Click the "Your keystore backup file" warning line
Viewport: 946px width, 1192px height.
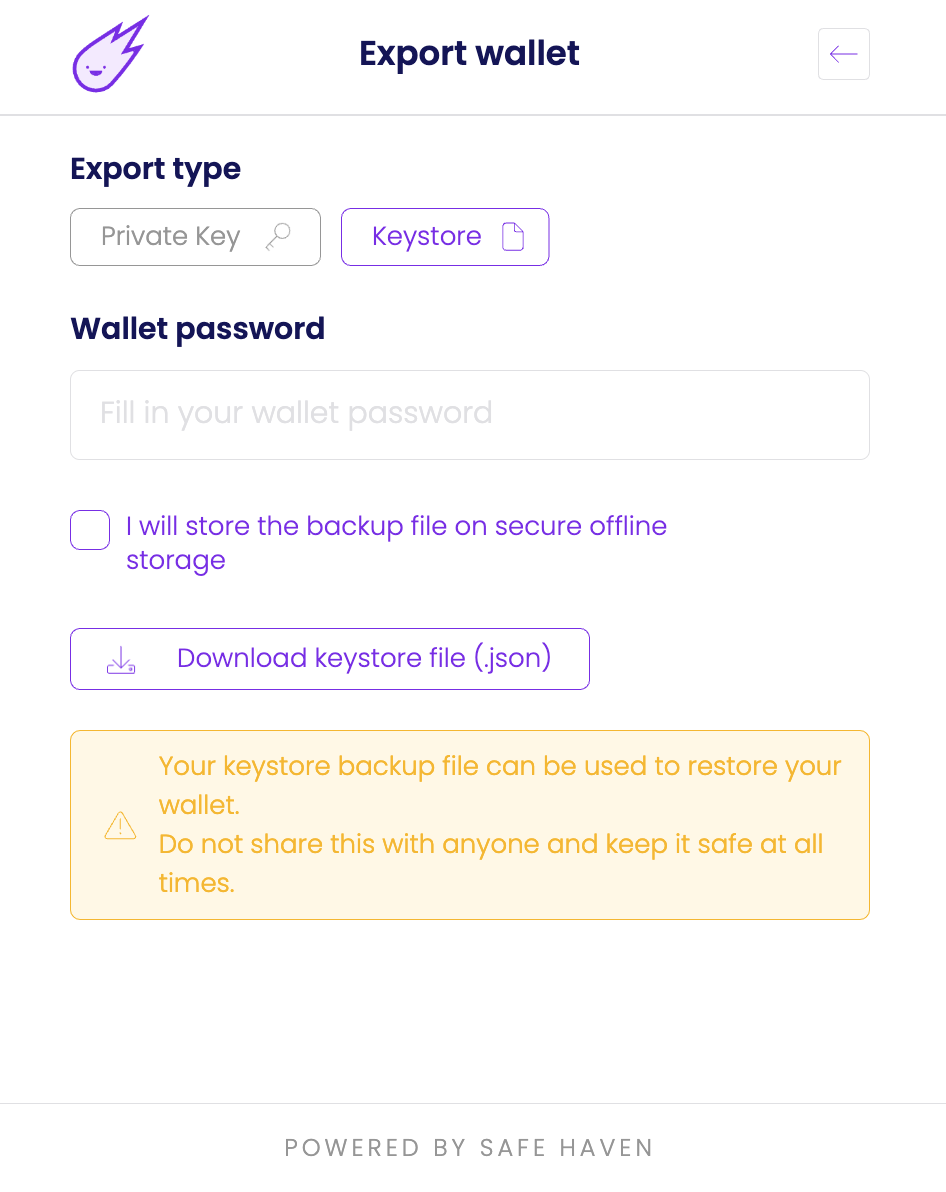point(500,767)
